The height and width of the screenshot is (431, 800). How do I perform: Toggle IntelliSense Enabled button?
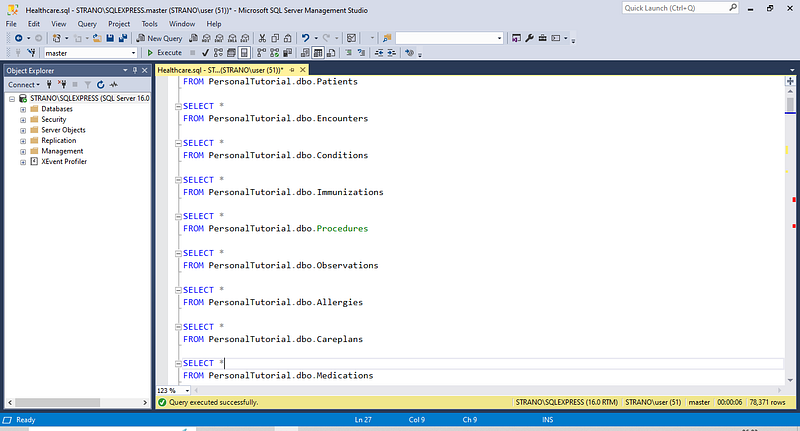[244, 53]
